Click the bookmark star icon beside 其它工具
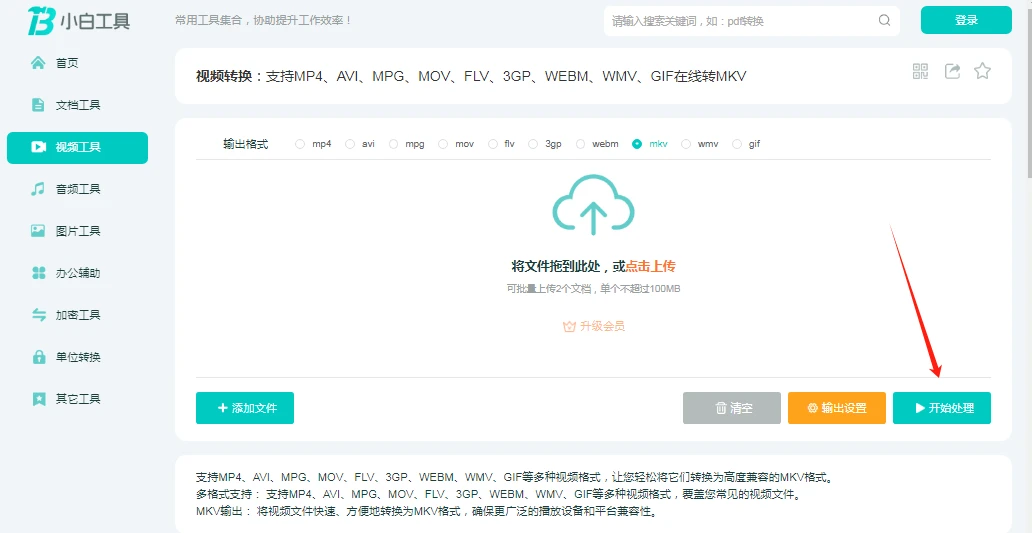 pos(38,399)
